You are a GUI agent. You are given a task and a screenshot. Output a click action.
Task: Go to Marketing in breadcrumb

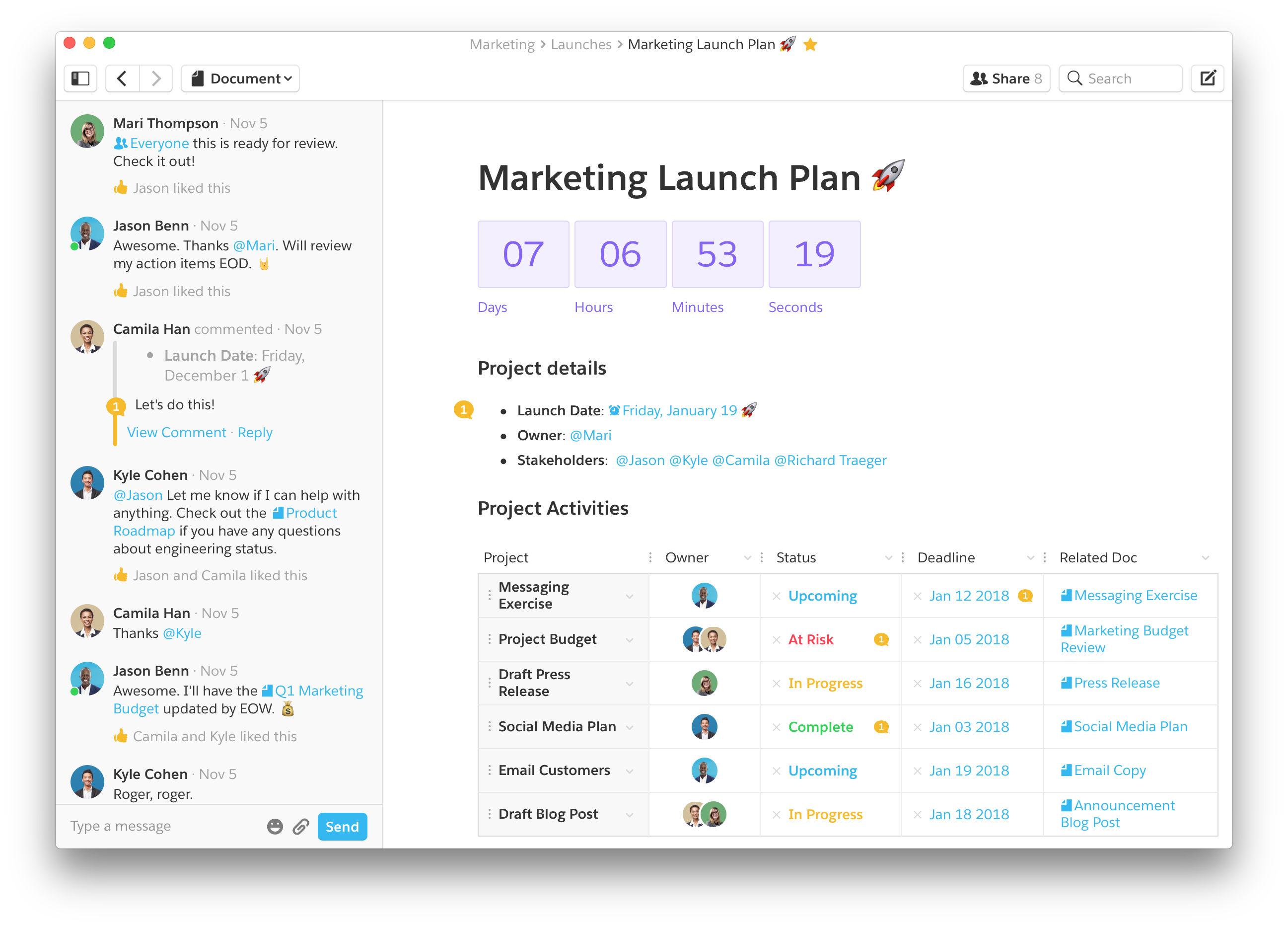click(502, 45)
